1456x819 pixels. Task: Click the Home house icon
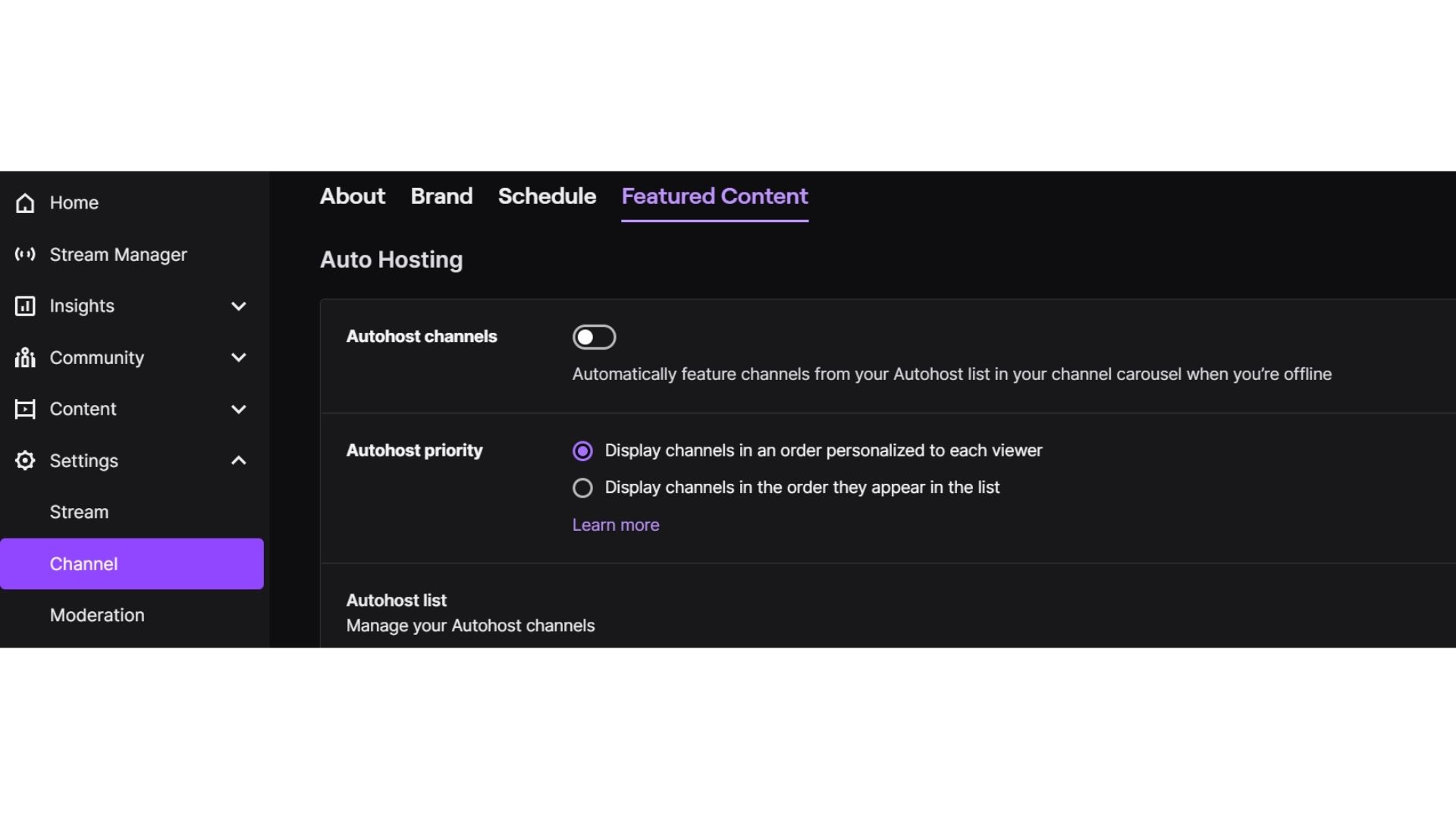(25, 203)
